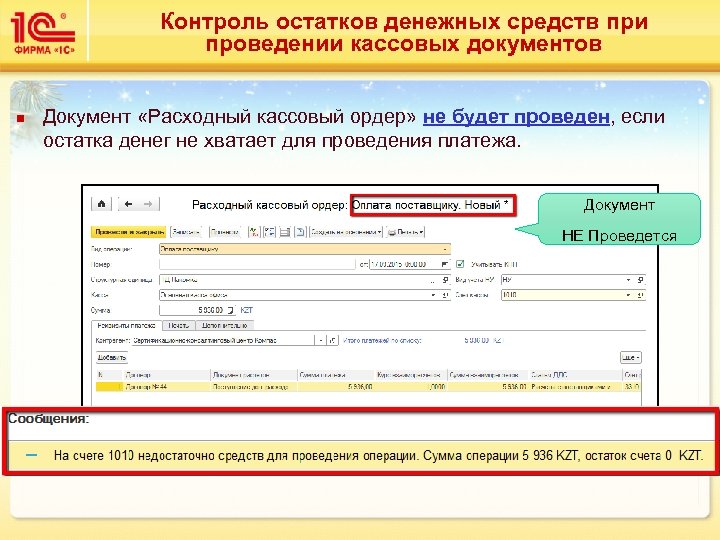Click the insufficient funds message about account 1010
The width and height of the screenshot is (720, 540).
(378, 456)
